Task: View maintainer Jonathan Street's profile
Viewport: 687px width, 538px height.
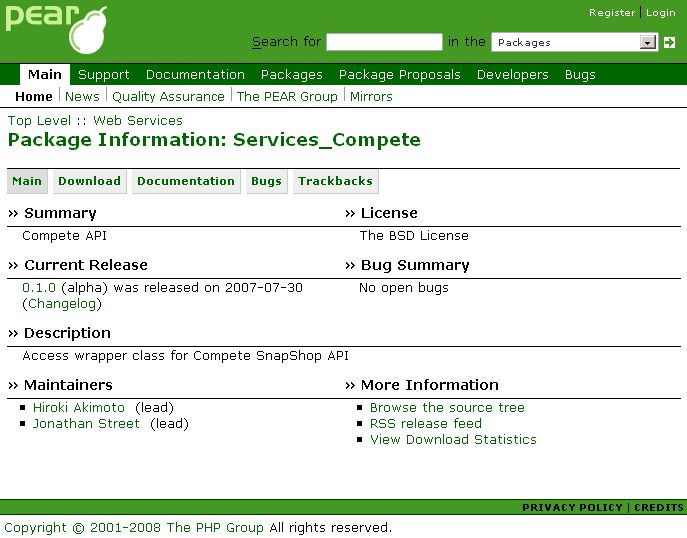Action: point(86,424)
